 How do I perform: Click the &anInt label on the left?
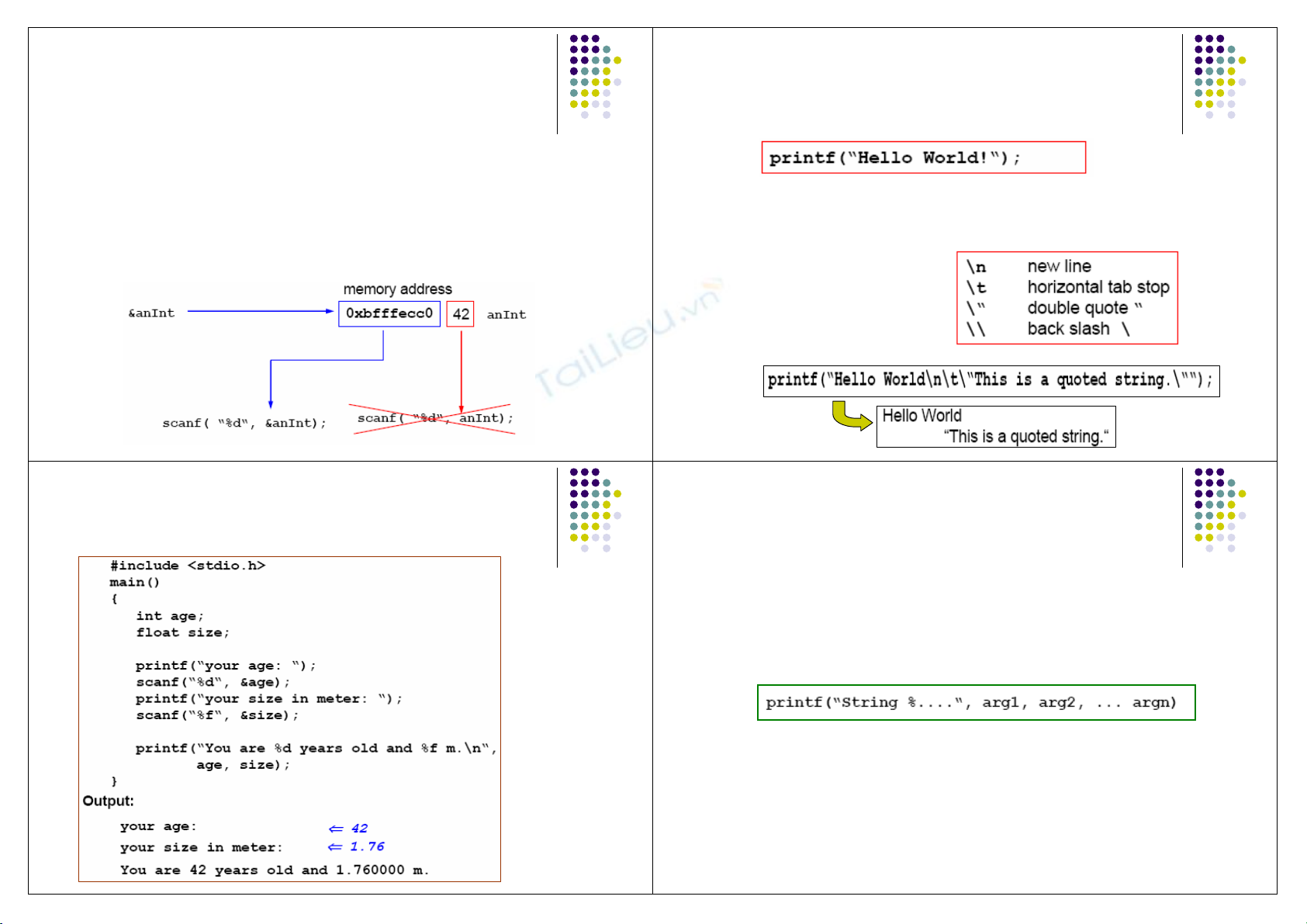pos(151,313)
